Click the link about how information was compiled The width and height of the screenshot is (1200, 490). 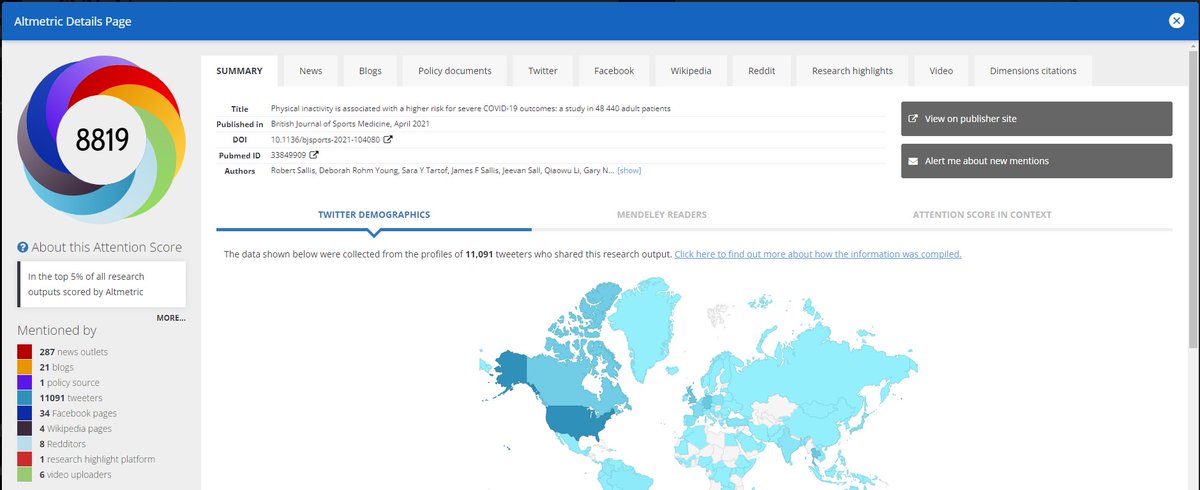point(818,254)
